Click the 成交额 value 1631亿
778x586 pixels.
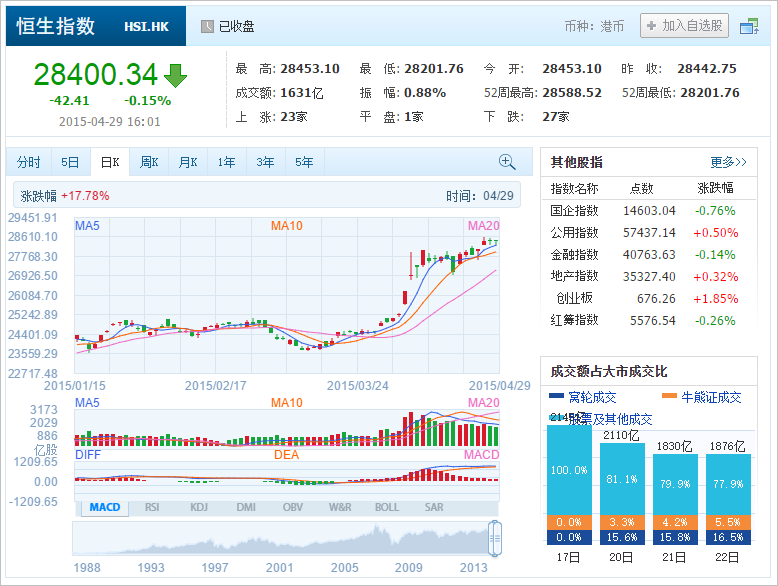pyautogui.click(x=302, y=93)
